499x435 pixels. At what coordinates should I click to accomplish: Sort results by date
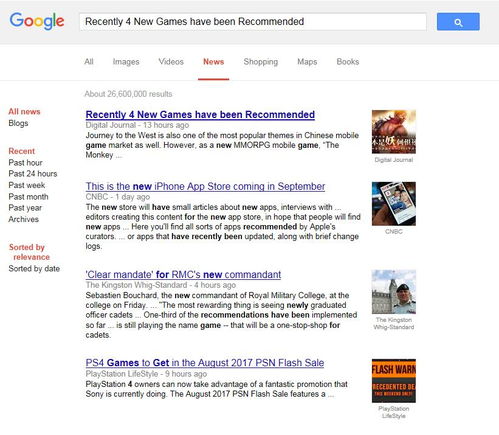point(34,269)
